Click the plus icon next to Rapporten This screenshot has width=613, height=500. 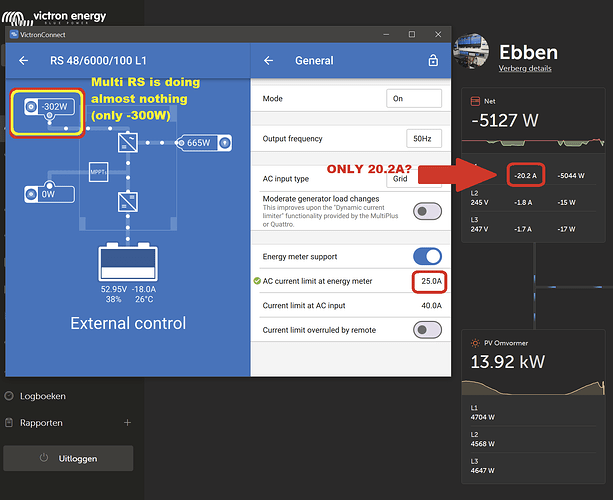coord(127,423)
